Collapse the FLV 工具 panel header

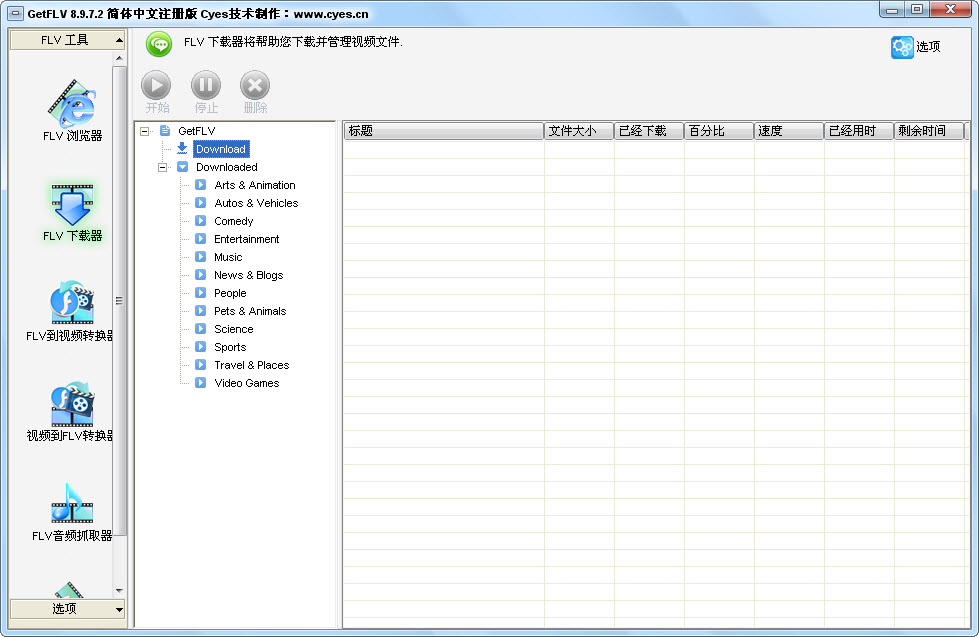(x=67, y=40)
